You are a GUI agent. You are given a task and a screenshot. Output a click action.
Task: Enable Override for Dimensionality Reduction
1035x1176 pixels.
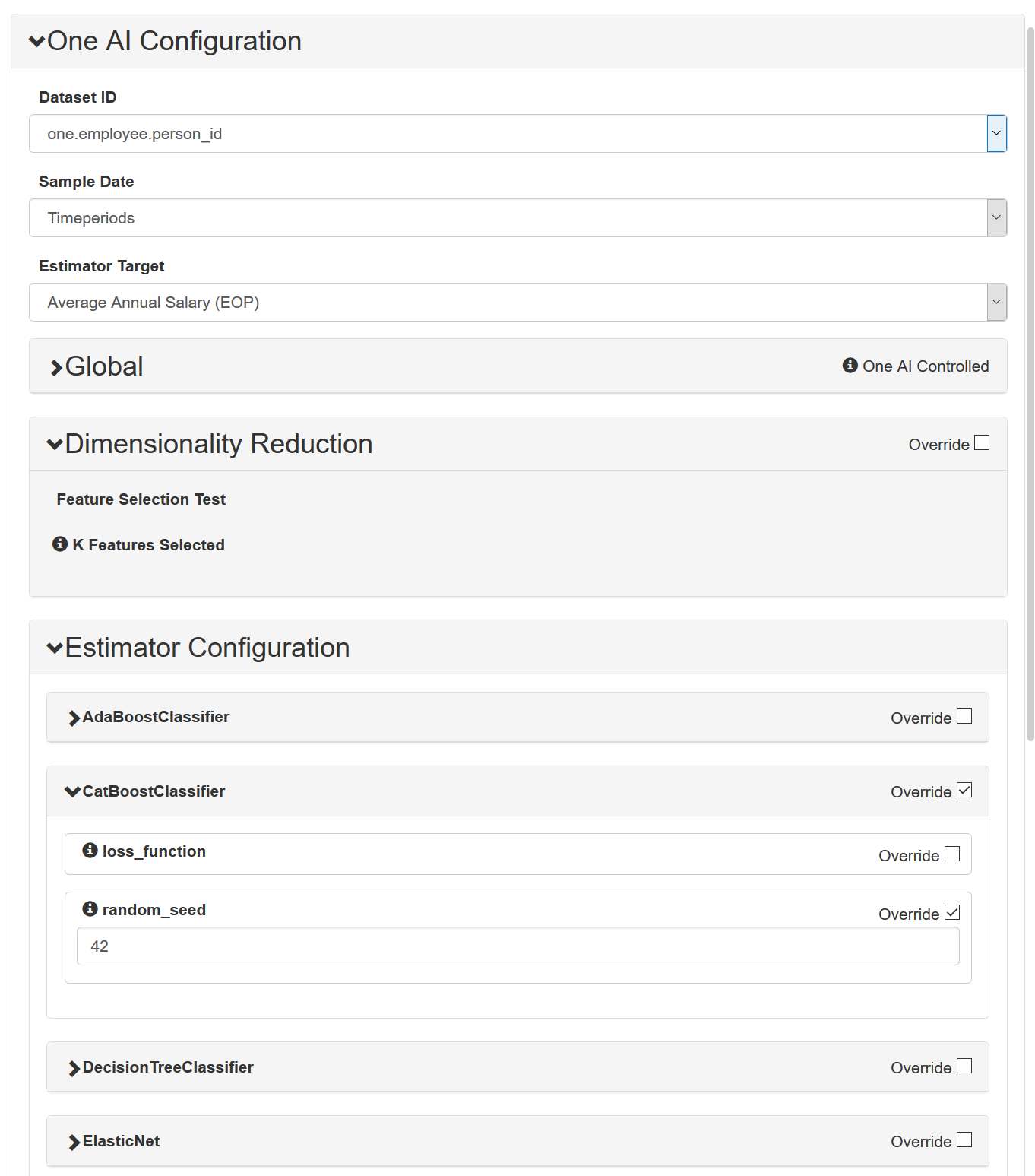click(982, 443)
